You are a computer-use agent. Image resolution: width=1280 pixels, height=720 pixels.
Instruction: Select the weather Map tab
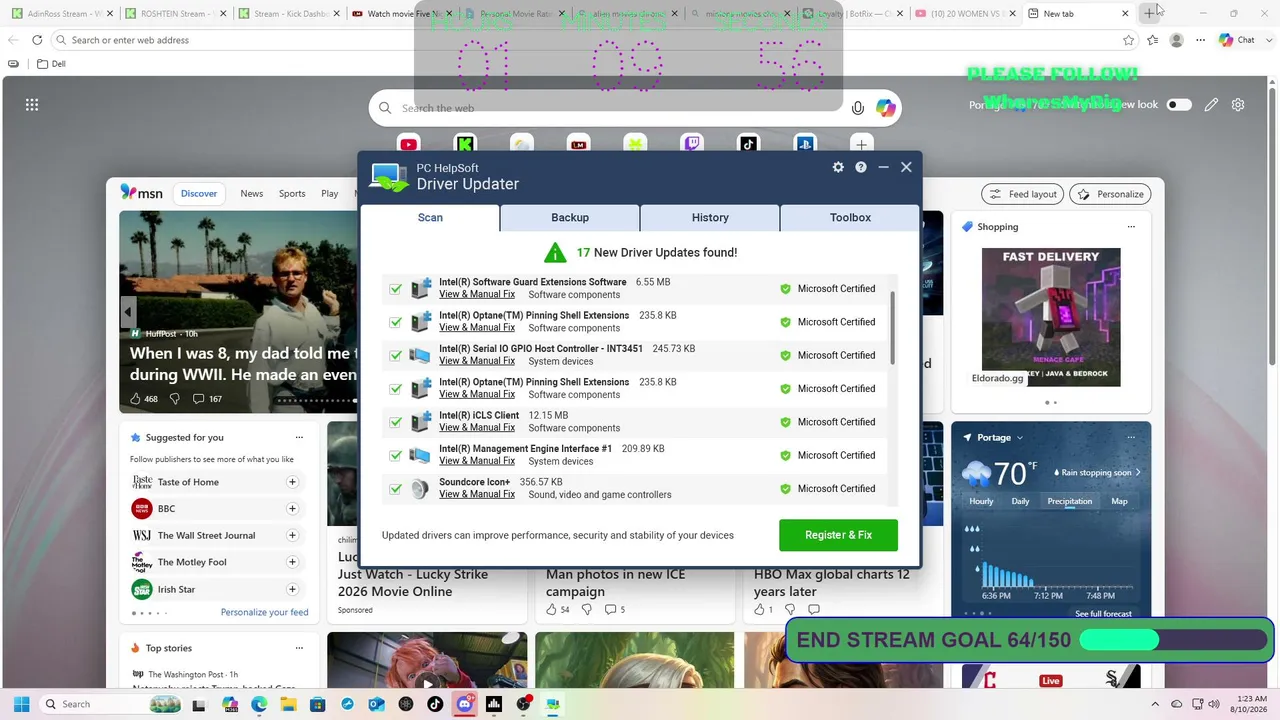[x=1119, y=501]
